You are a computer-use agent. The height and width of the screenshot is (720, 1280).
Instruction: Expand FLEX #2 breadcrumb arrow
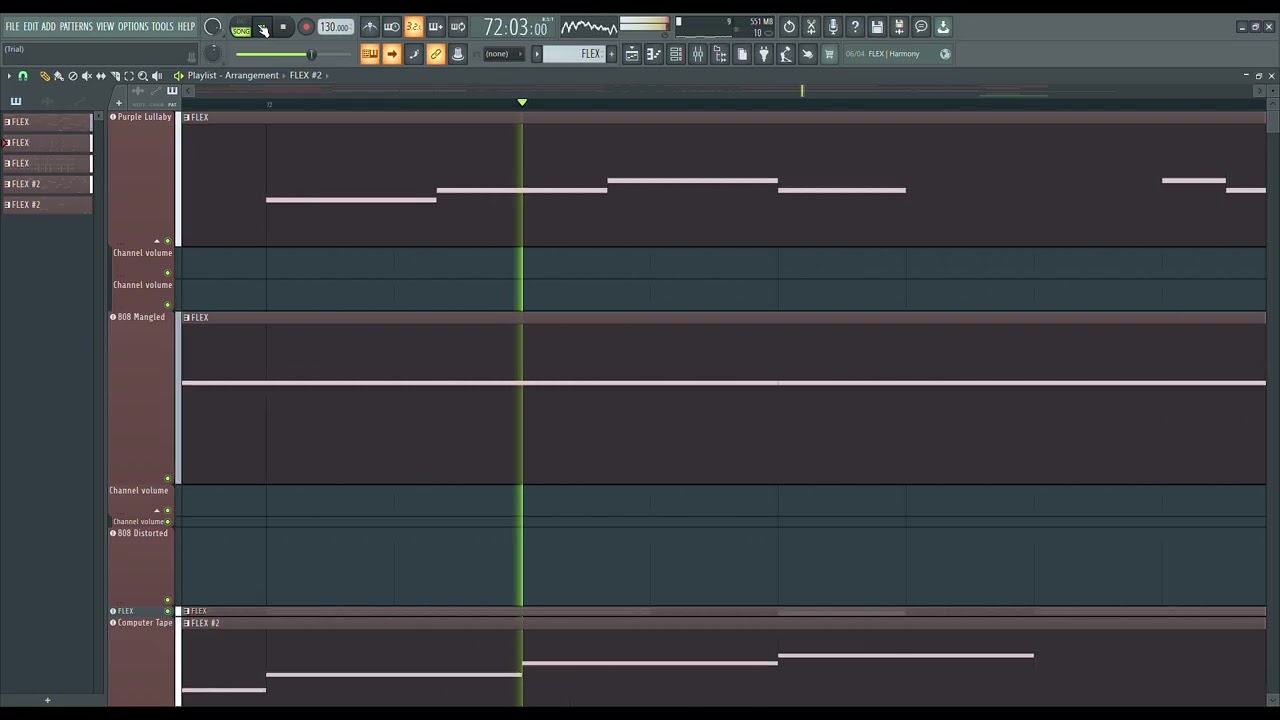(x=326, y=75)
